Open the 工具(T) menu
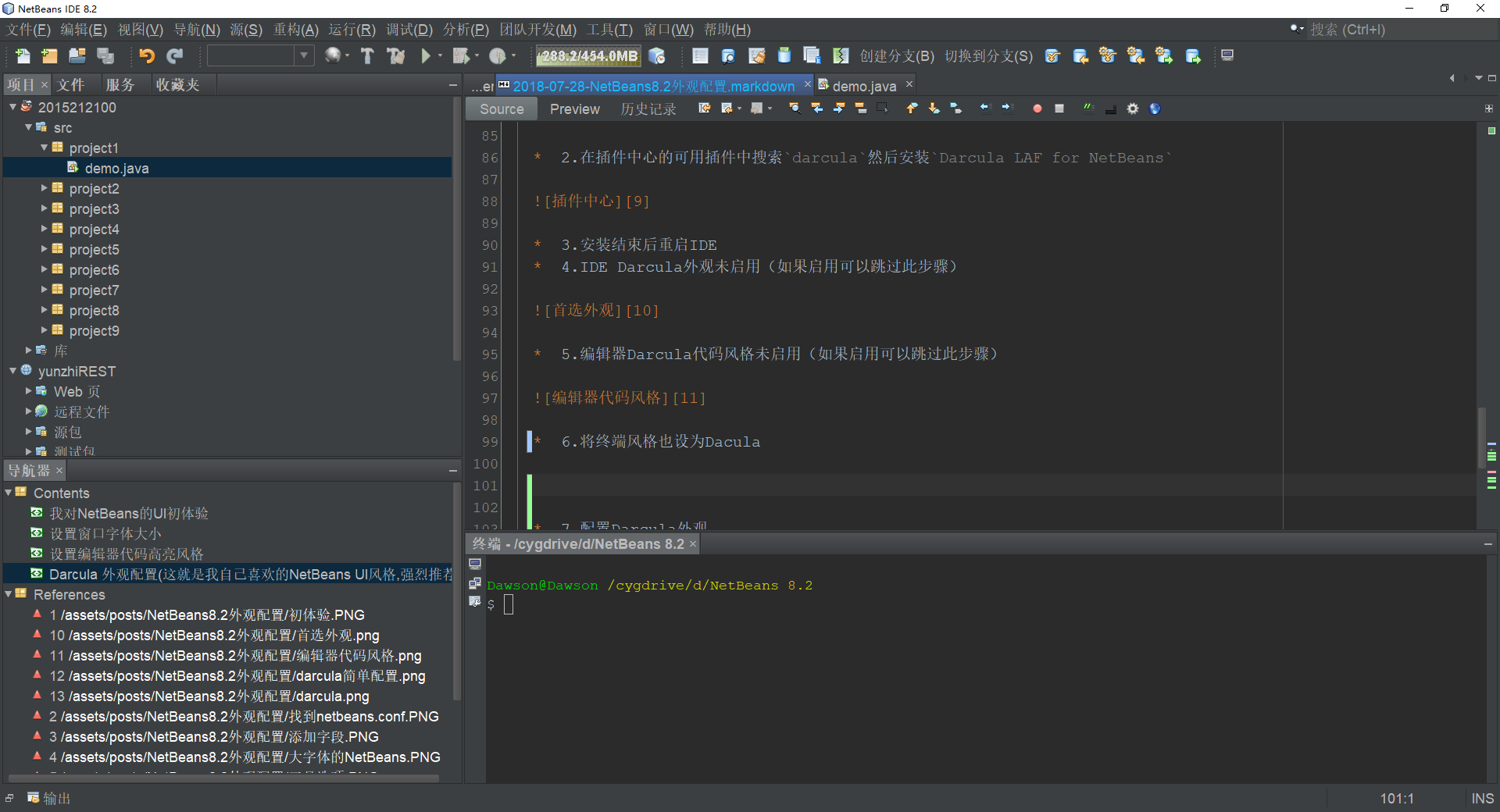The image size is (1500, 812). [x=609, y=30]
